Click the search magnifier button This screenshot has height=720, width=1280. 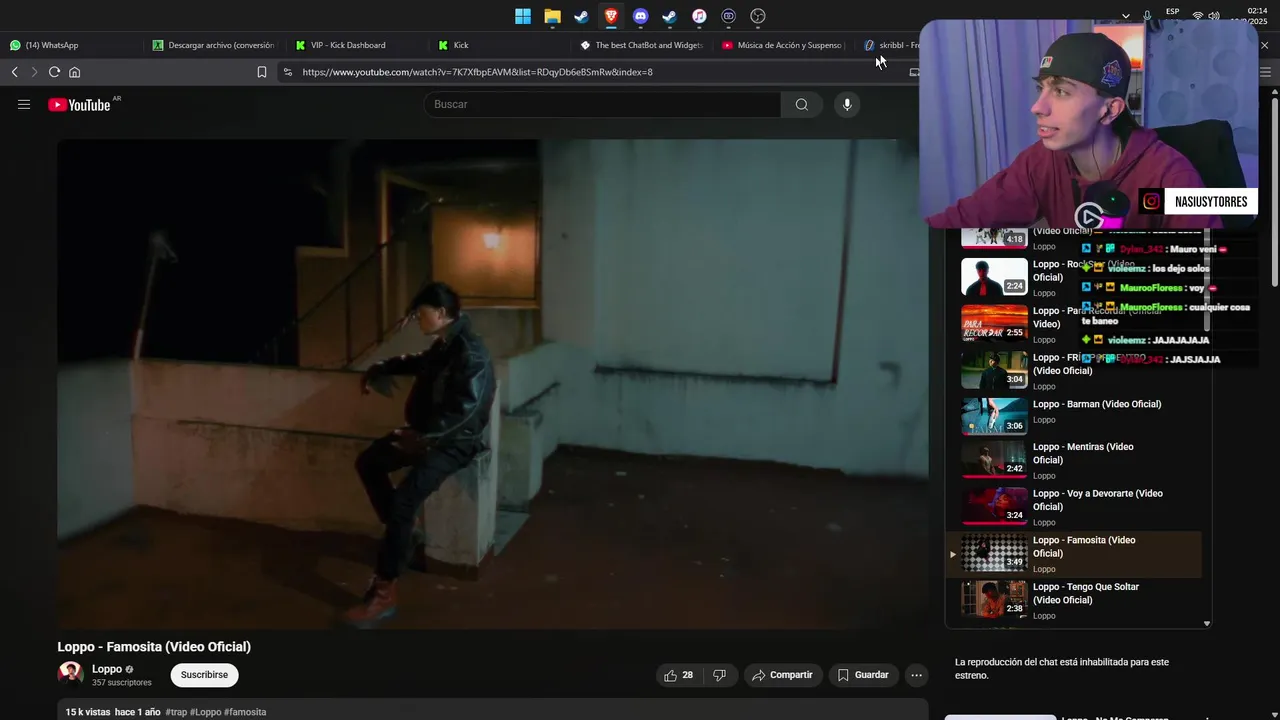point(802,104)
